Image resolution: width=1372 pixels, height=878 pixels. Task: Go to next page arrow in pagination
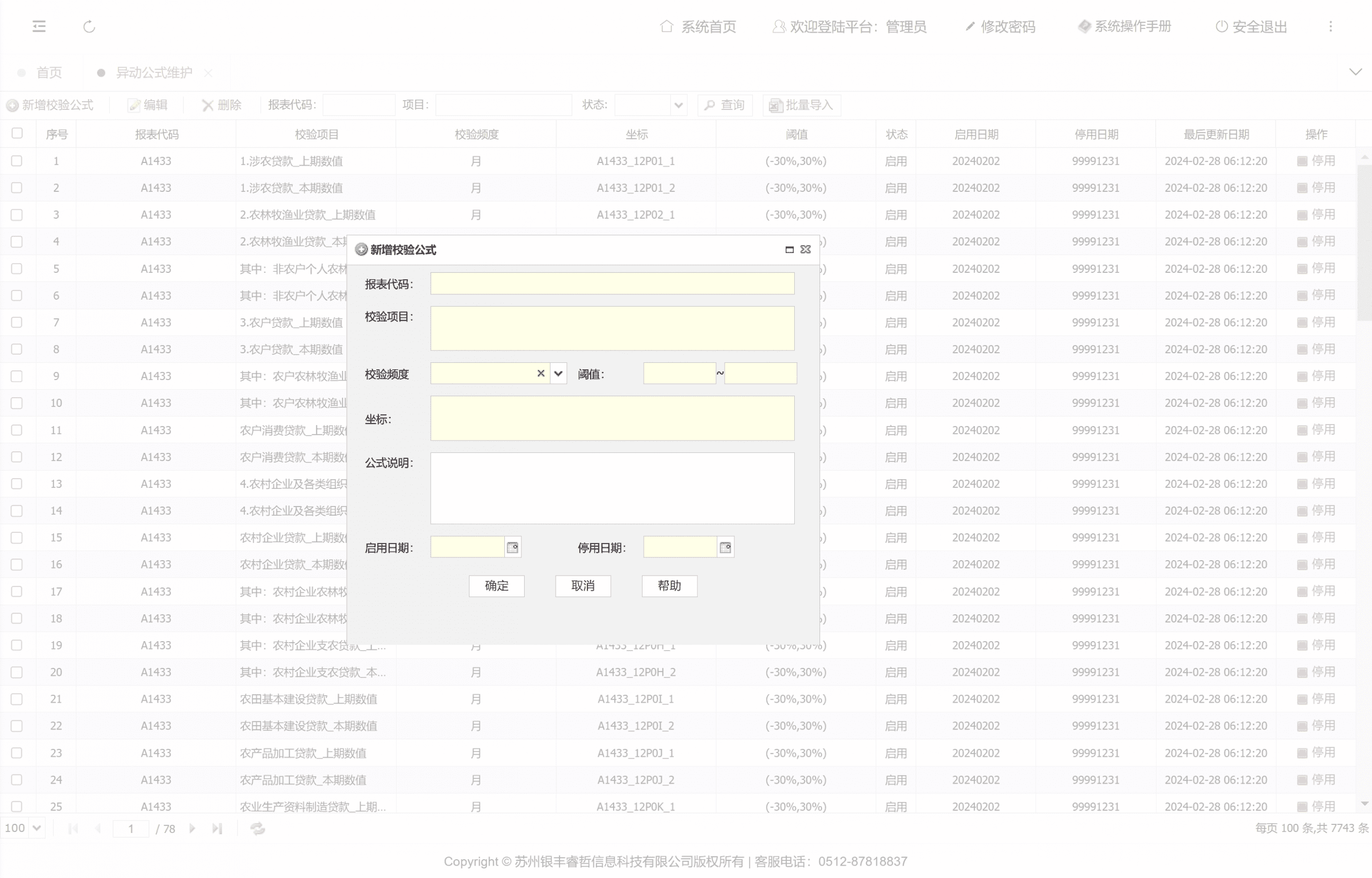point(192,828)
